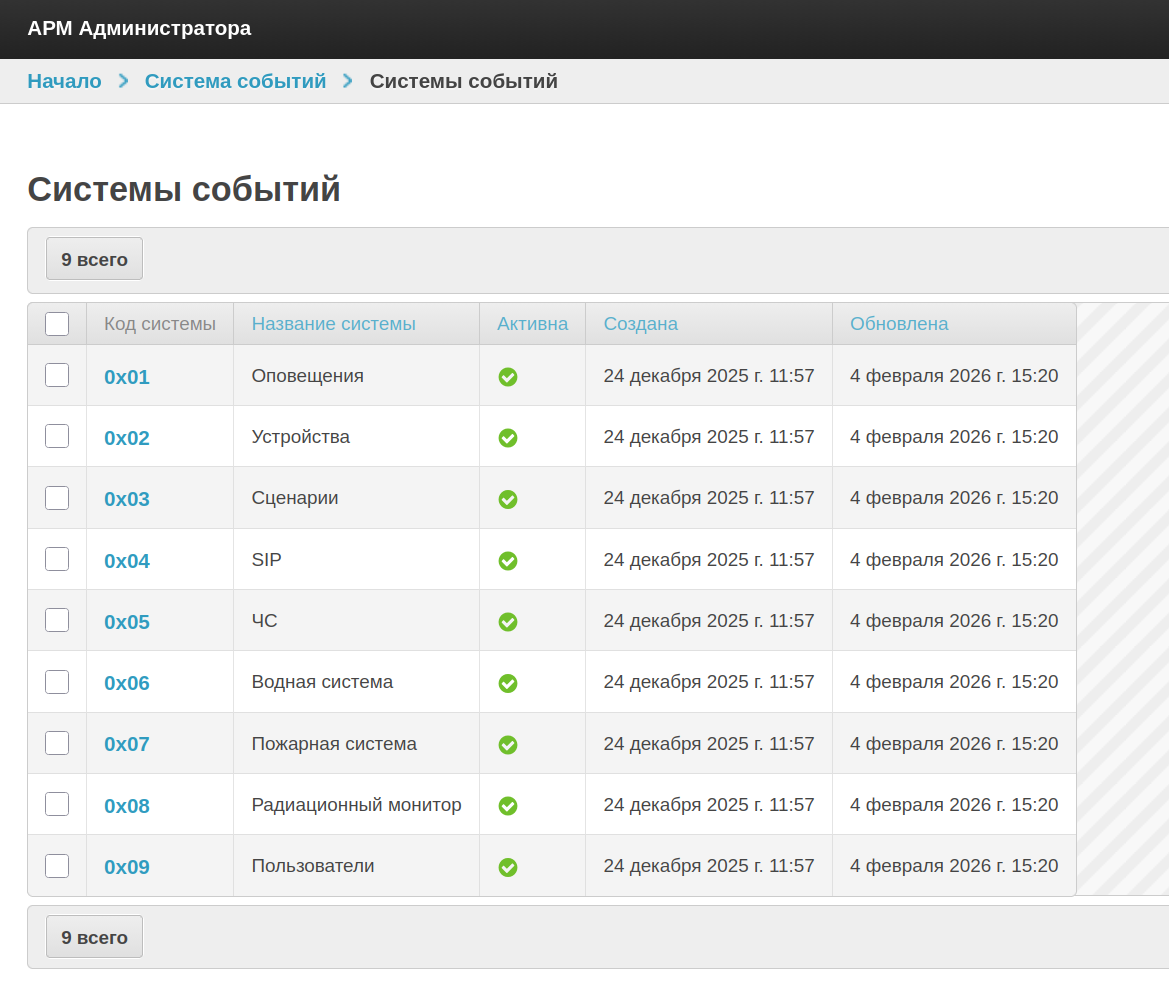The image size is (1169, 998).
Task: Click the active checkmark icon for SIP
Action: tap(508, 561)
